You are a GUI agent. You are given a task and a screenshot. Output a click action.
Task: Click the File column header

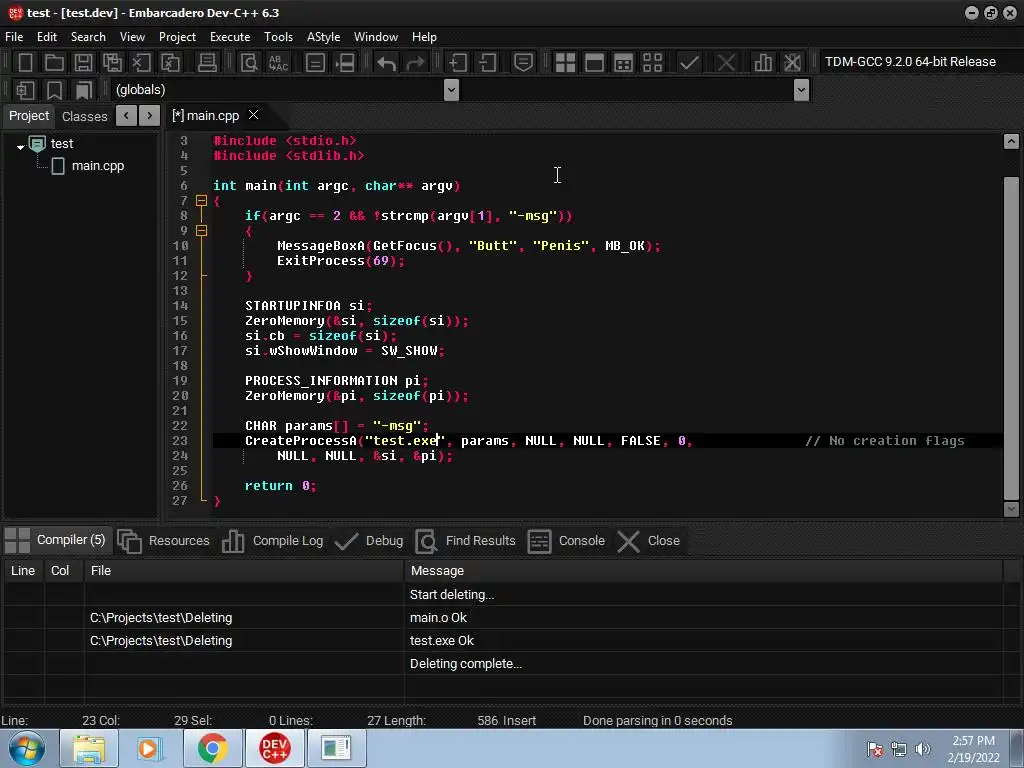(244, 571)
